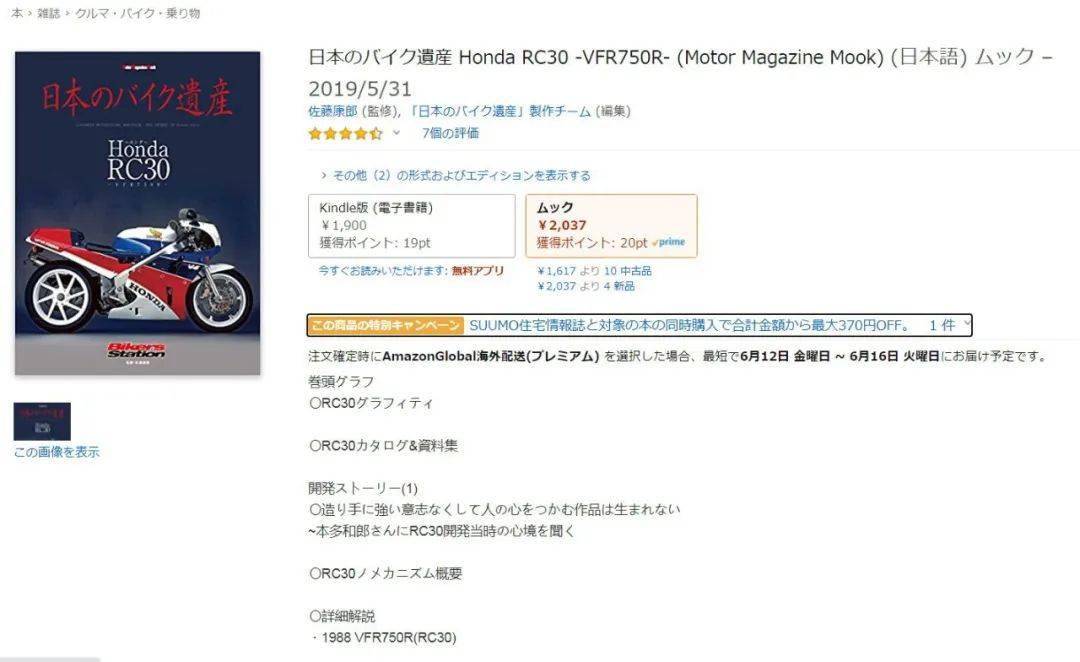This screenshot has width=1080, height=662.
Task: Click the main book cover image
Action: click(138, 213)
